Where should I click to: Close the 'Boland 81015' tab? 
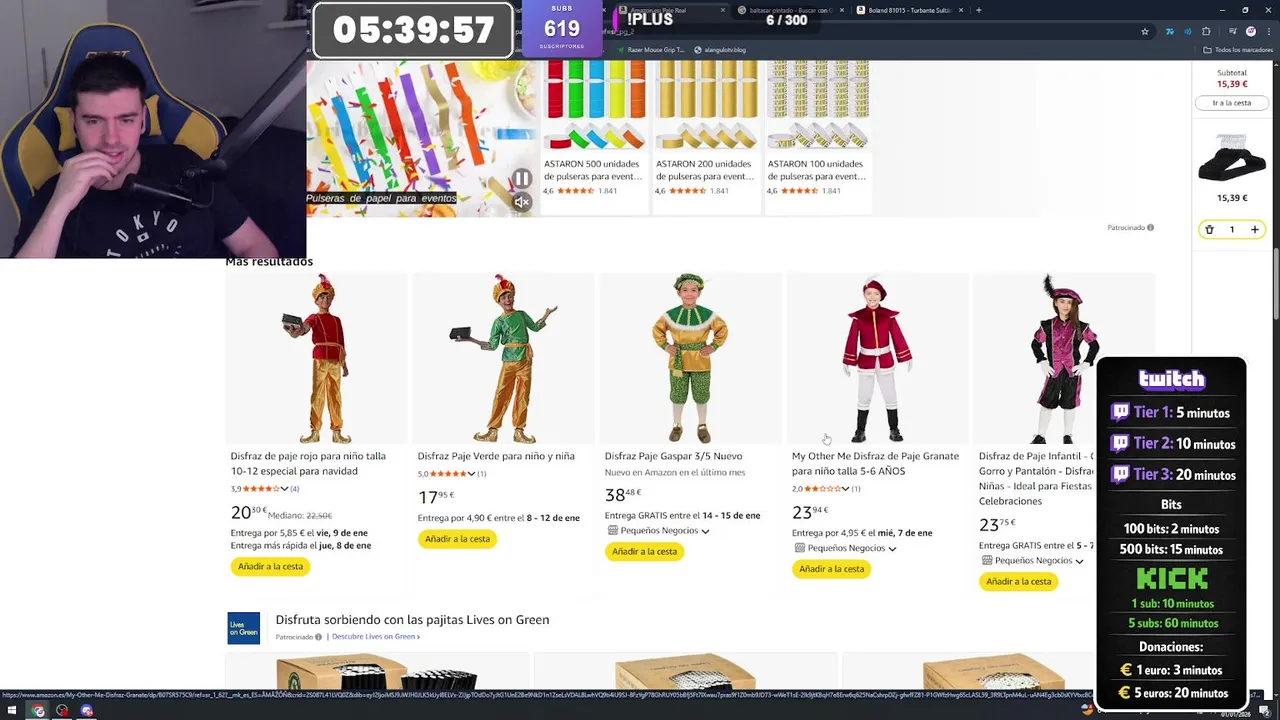click(961, 10)
